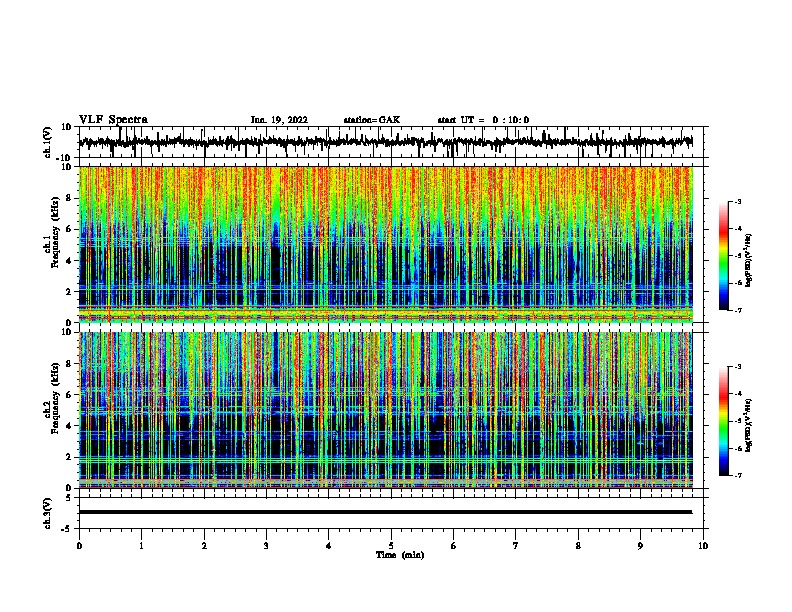Click the ch.2 spectrogram color scale bar
Screen dimensions: 792x612
[723, 421]
